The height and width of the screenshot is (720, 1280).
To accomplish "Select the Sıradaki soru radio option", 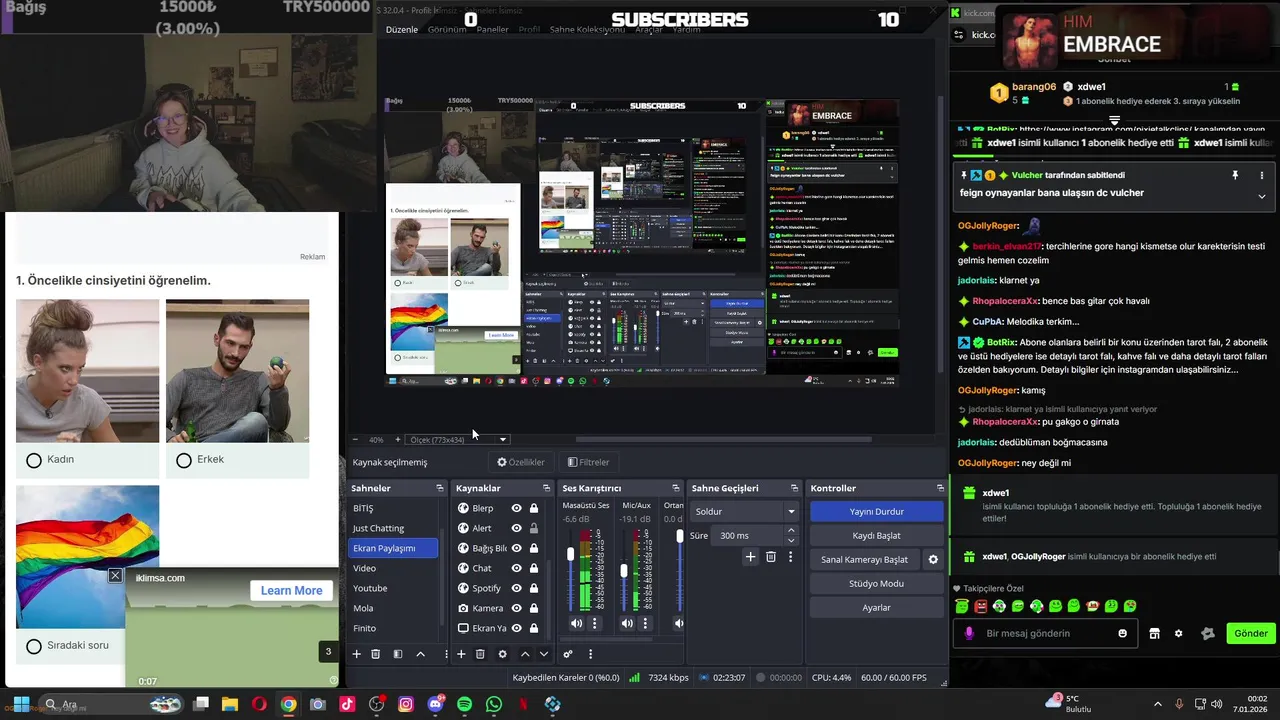I will tap(34, 646).
